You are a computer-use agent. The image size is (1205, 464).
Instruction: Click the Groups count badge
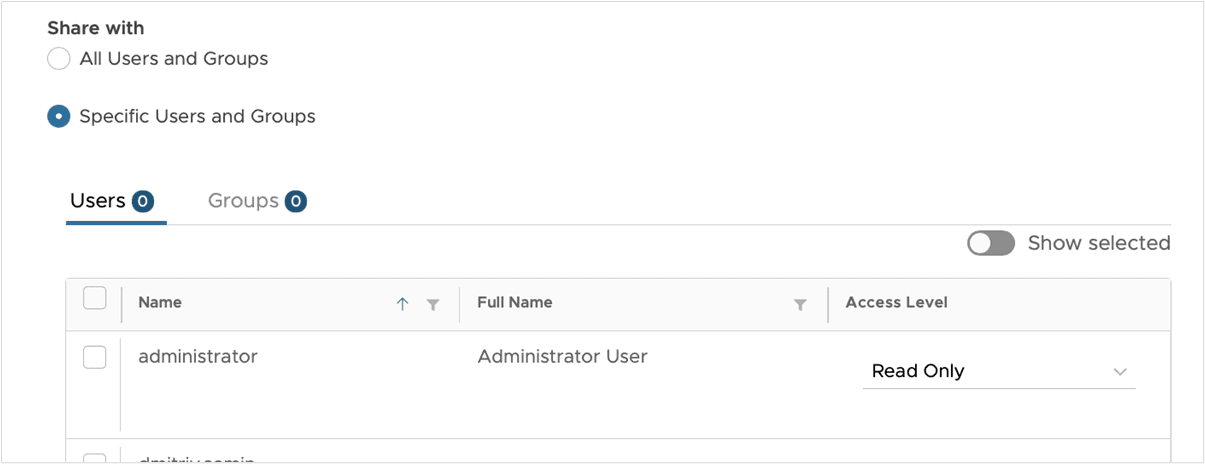tap(295, 202)
